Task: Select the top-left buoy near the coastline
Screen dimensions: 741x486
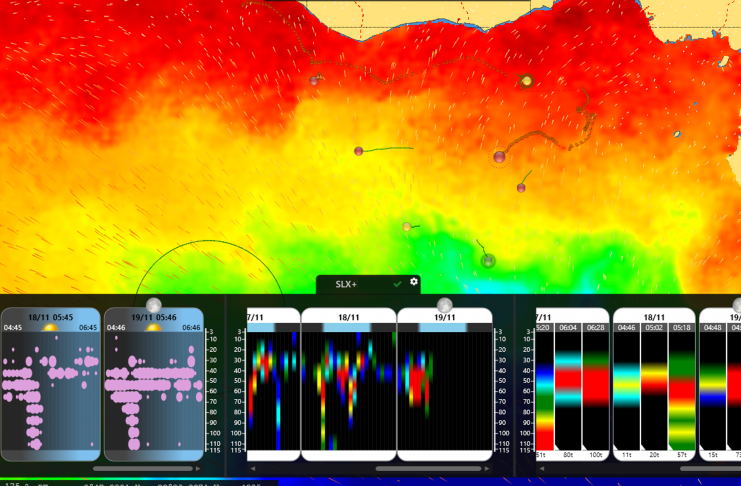Action: click(x=315, y=80)
